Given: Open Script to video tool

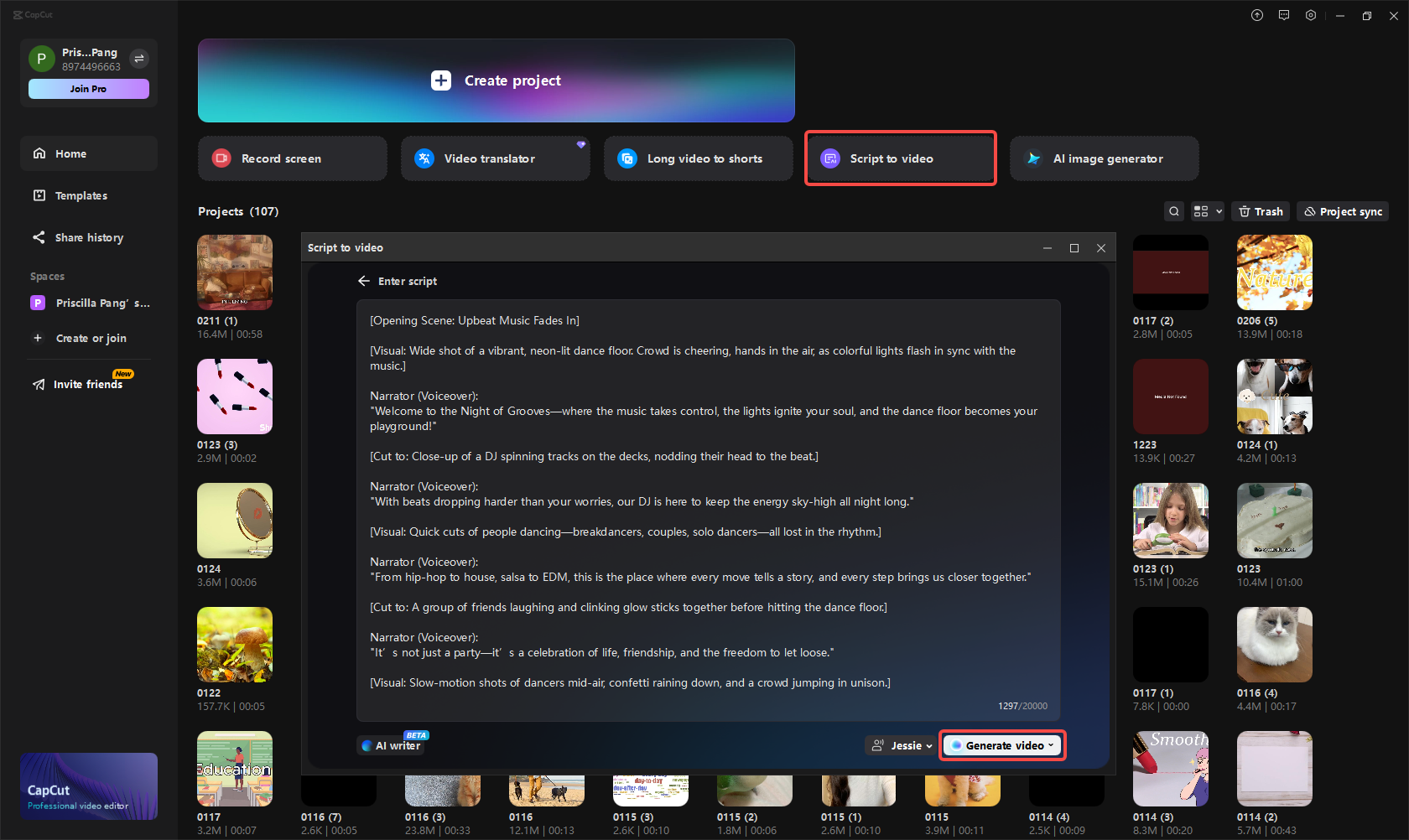Looking at the screenshot, I should pos(901,158).
